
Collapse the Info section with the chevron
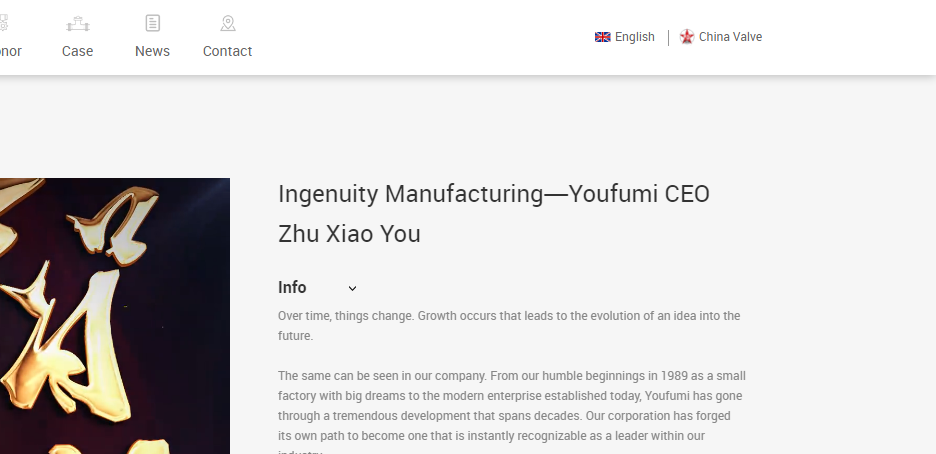coord(352,288)
